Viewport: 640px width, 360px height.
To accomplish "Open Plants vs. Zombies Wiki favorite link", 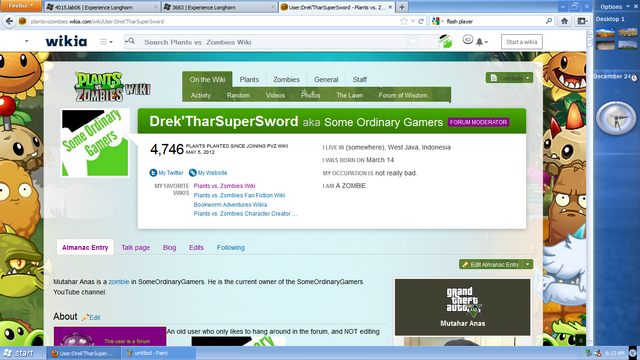I will tap(224, 186).
